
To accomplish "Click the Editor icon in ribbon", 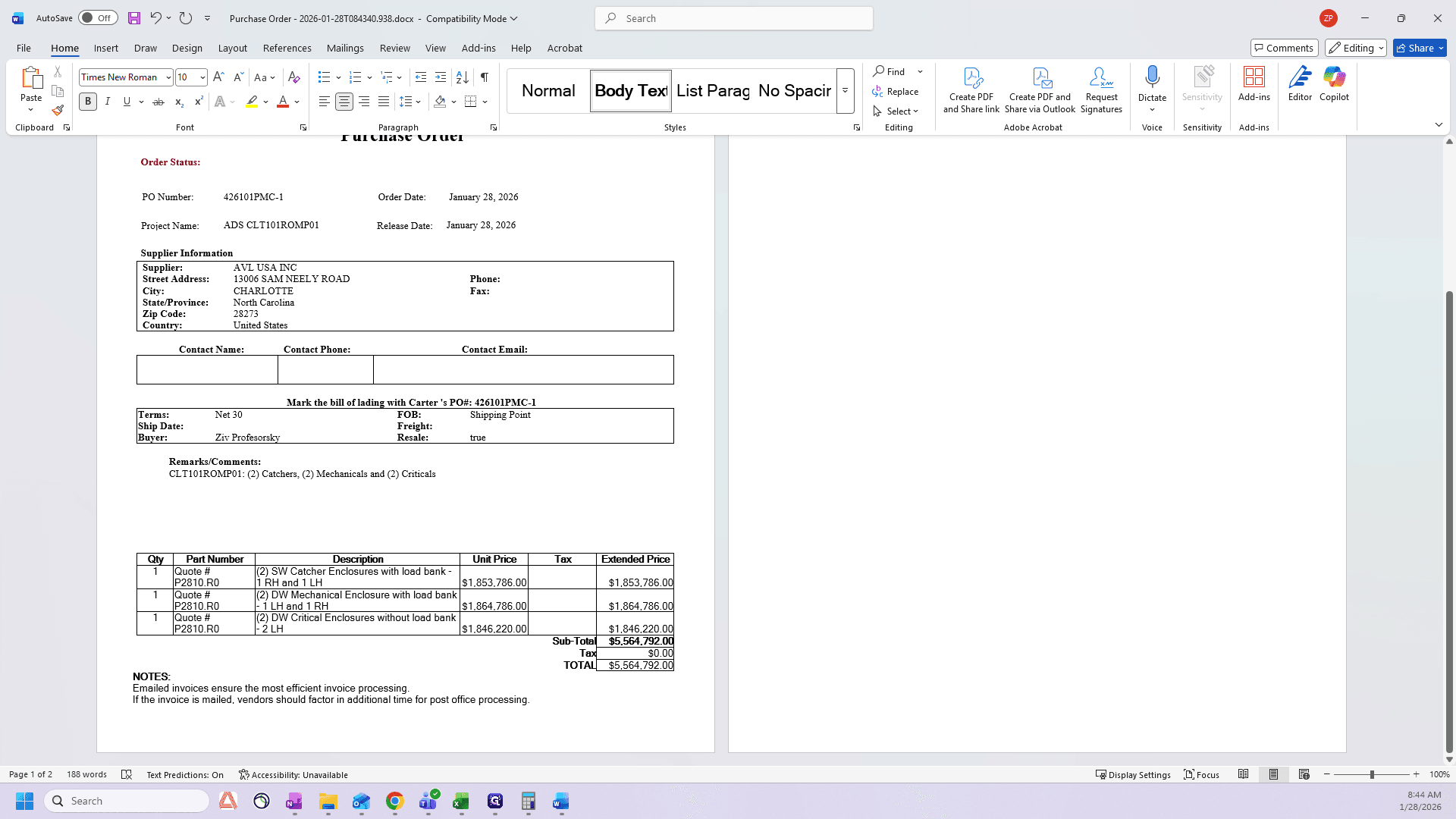I will tap(1300, 83).
